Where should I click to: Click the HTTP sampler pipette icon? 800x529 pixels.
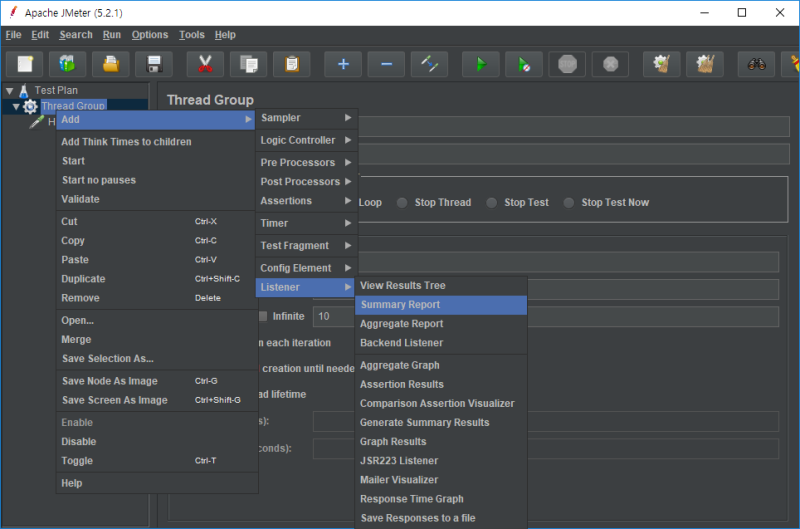coord(37,122)
